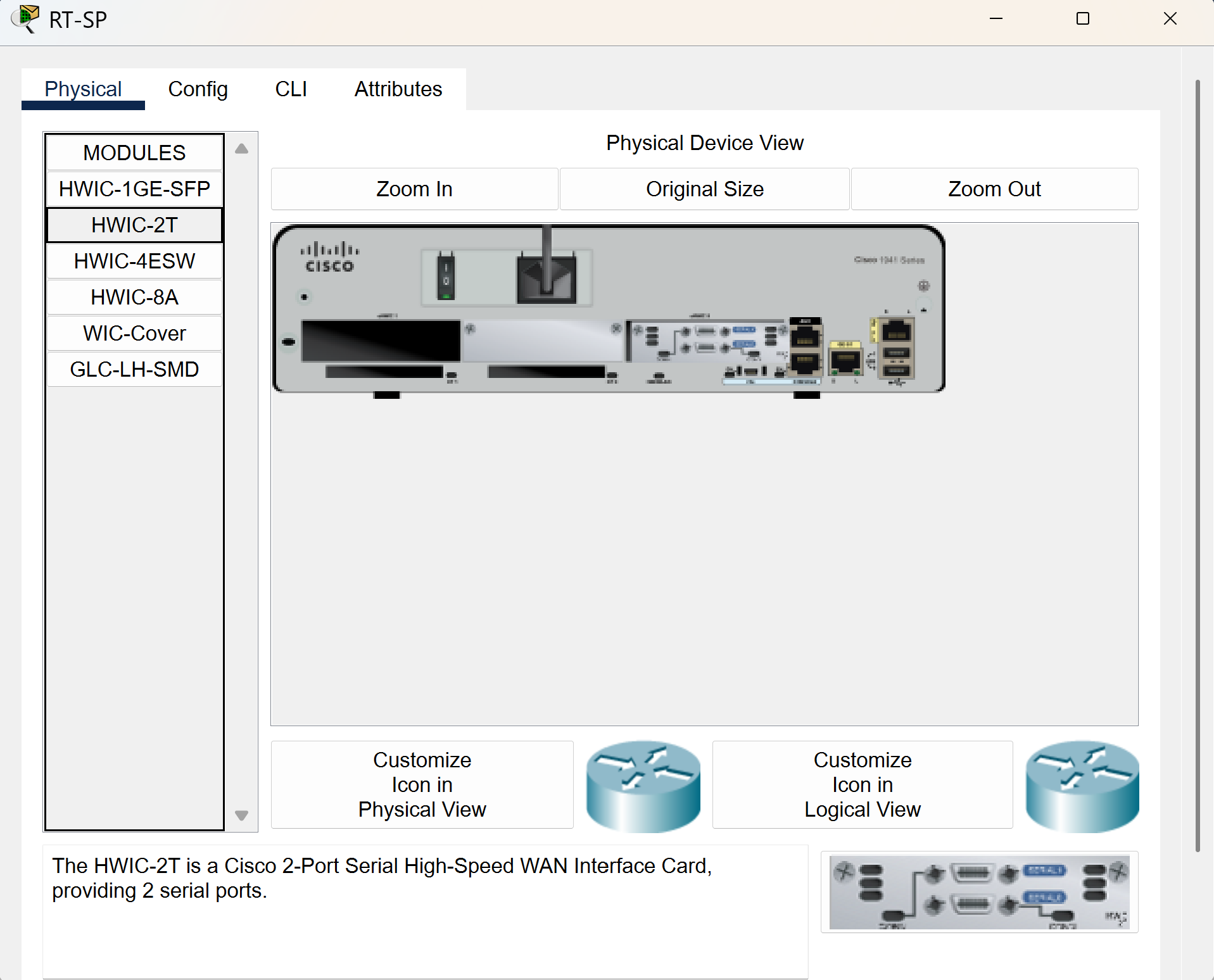Click Customize Icon in Logical View
Image resolution: width=1214 pixels, height=980 pixels.
click(x=862, y=784)
